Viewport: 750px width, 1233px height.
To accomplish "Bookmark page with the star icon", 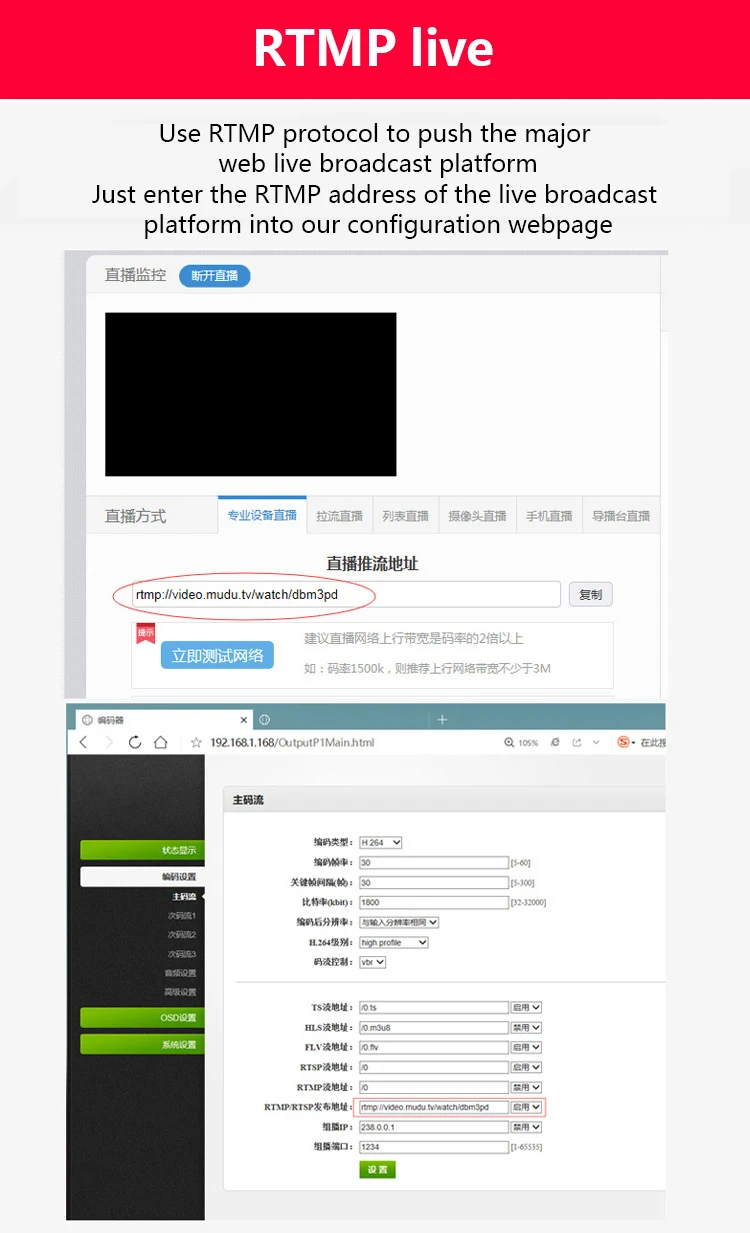I will pos(197,743).
